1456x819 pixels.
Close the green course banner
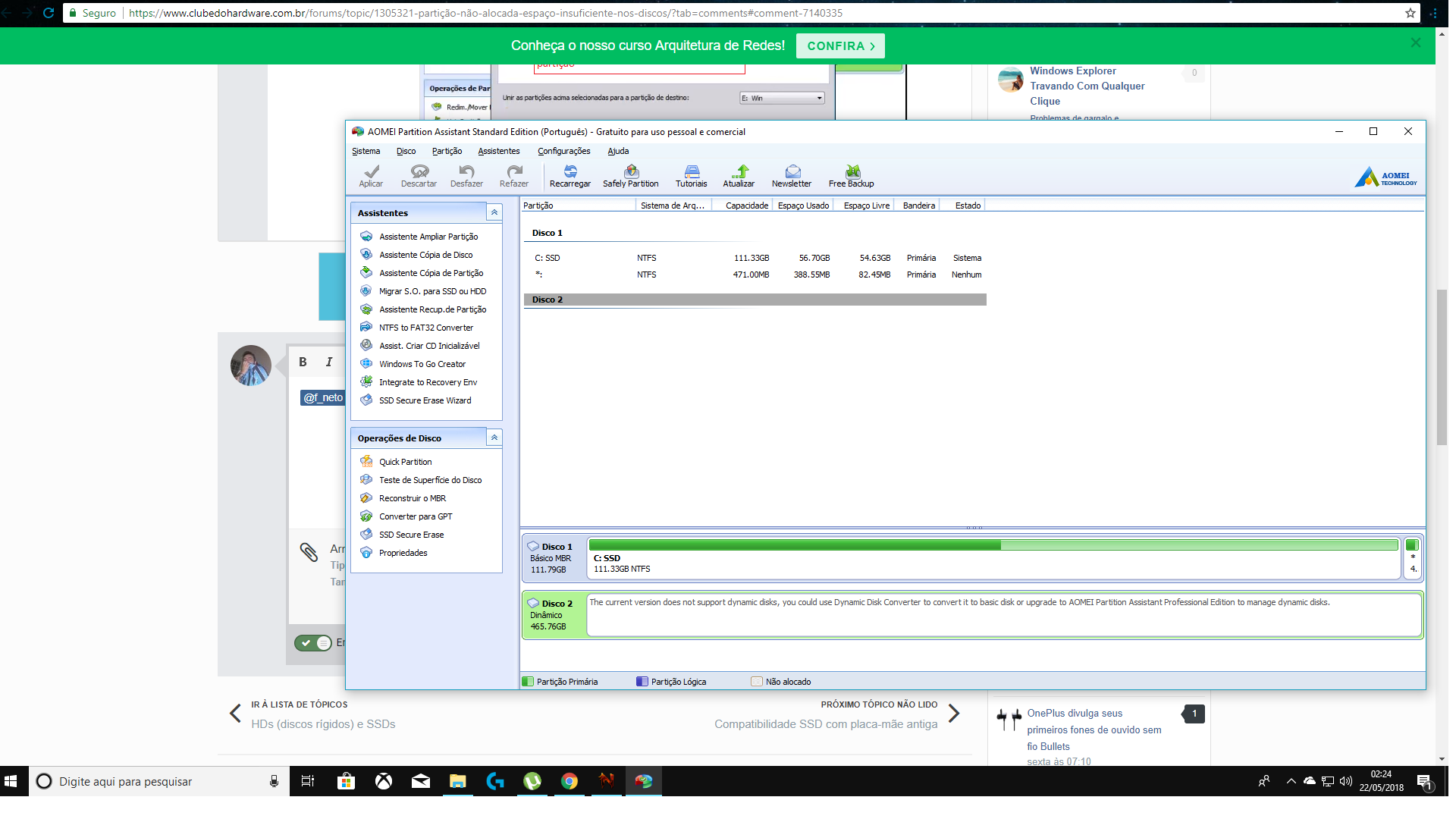1416,43
